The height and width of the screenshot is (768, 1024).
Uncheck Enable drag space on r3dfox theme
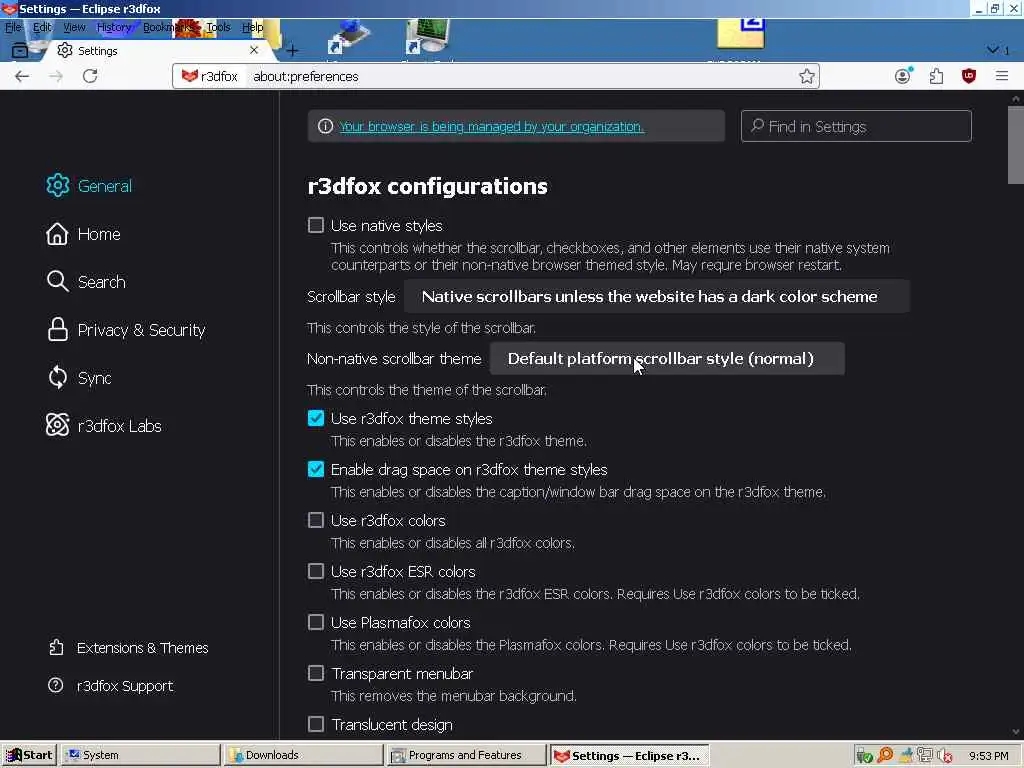[x=316, y=469]
